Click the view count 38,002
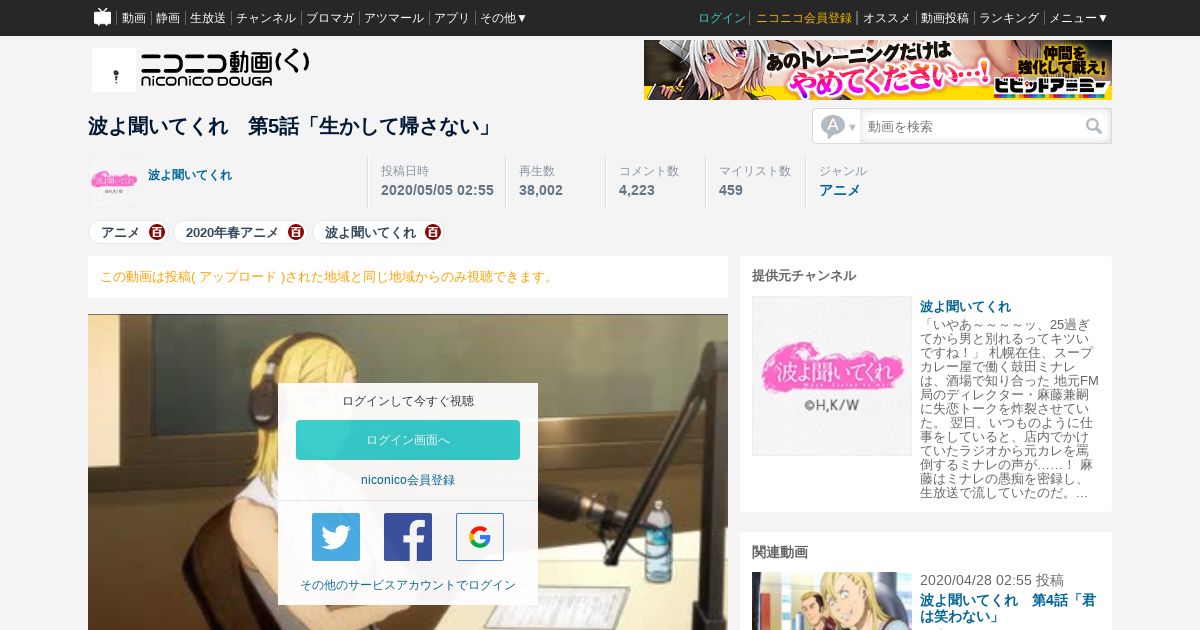The height and width of the screenshot is (630, 1200). point(541,190)
